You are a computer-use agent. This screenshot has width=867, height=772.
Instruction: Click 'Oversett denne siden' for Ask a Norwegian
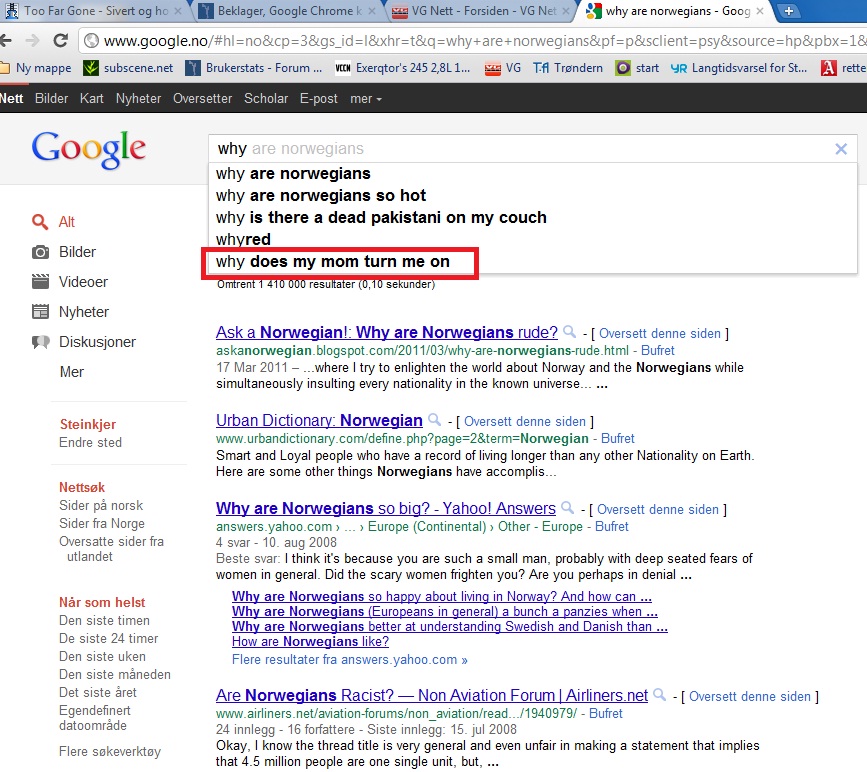click(x=660, y=333)
